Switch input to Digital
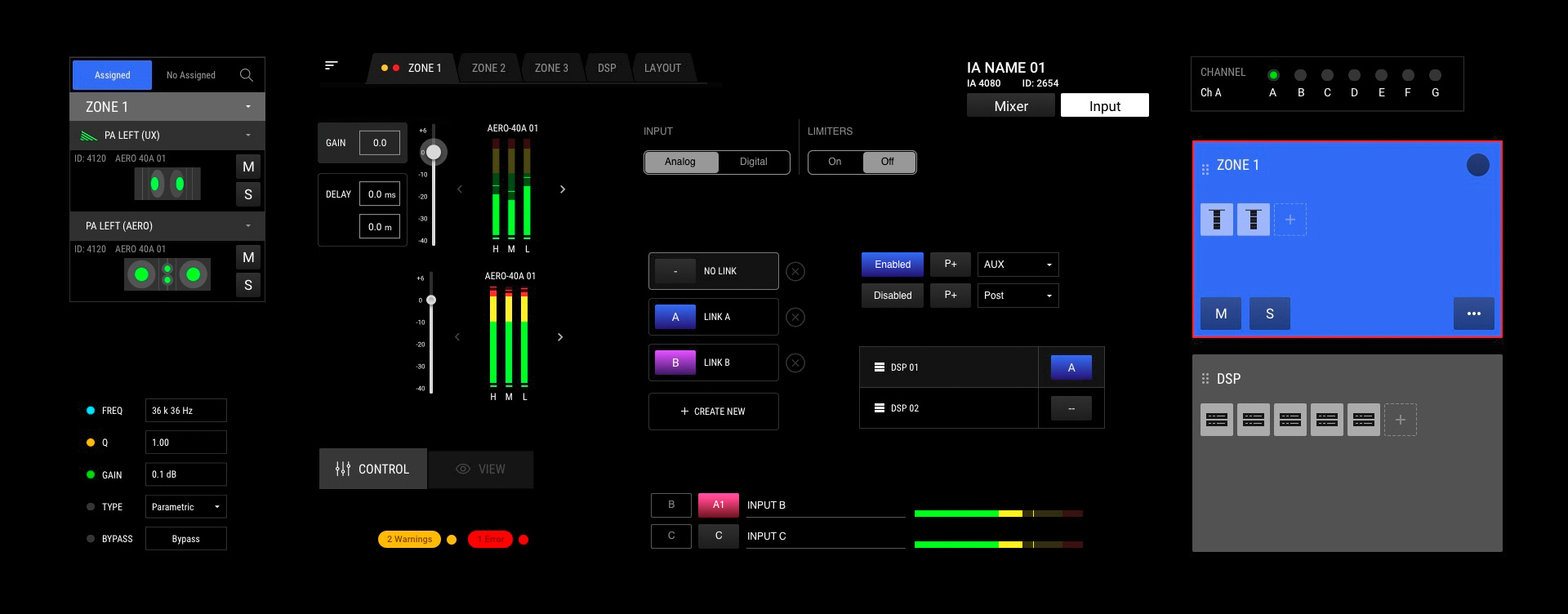 pyautogui.click(x=753, y=162)
